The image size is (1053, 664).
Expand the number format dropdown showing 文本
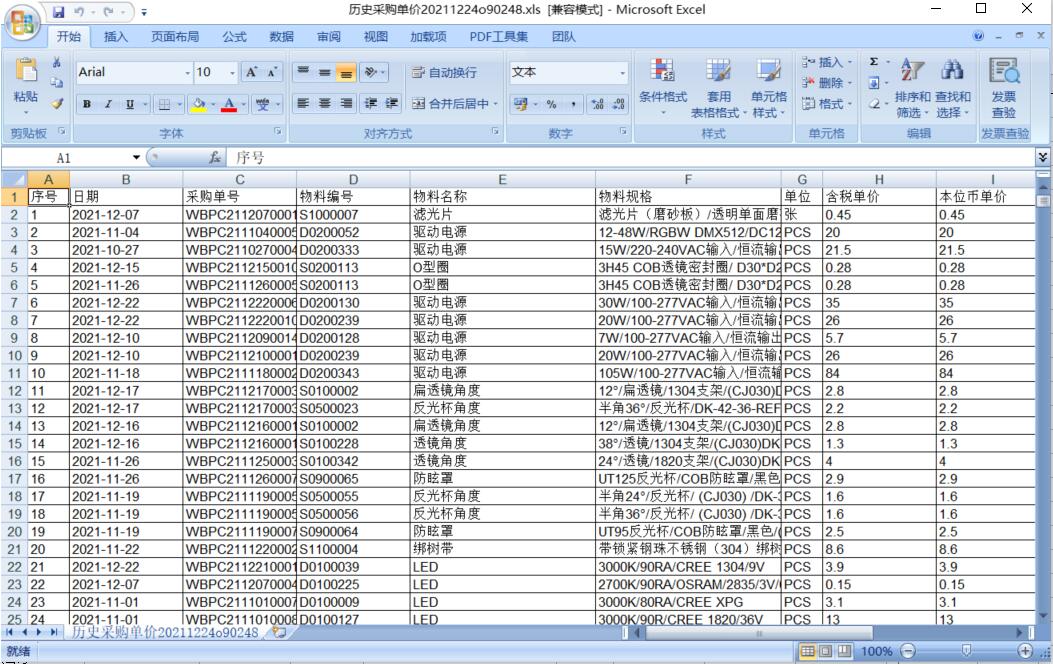(x=622, y=72)
